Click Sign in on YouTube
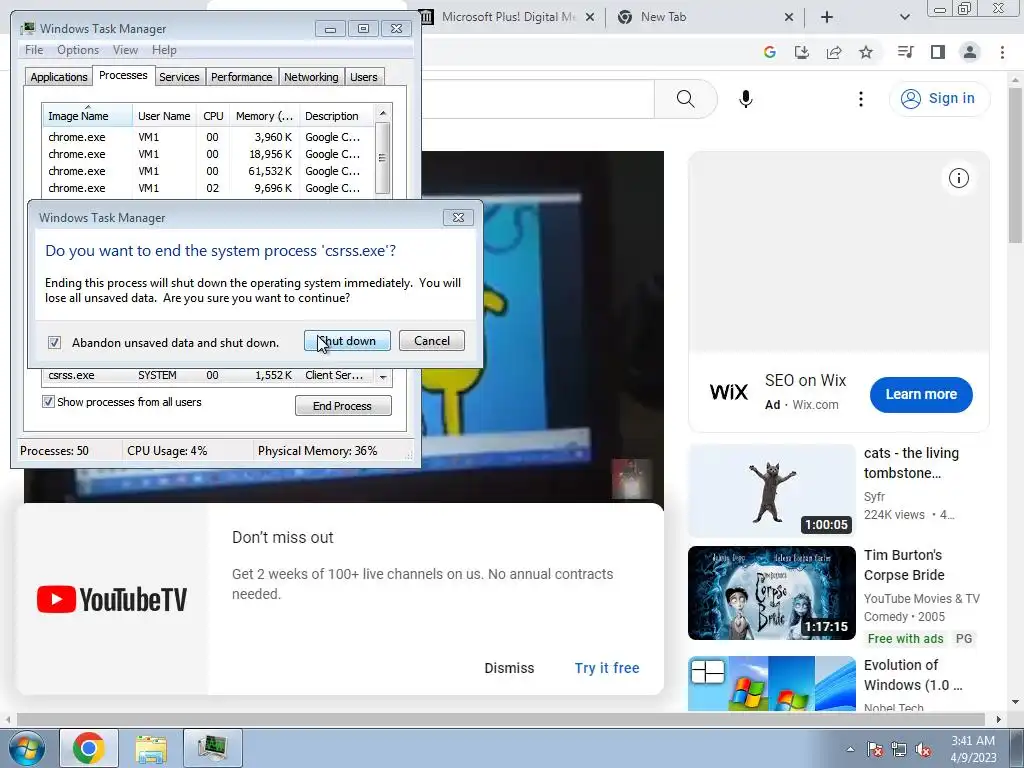This screenshot has width=1024, height=768. pos(939,99)
